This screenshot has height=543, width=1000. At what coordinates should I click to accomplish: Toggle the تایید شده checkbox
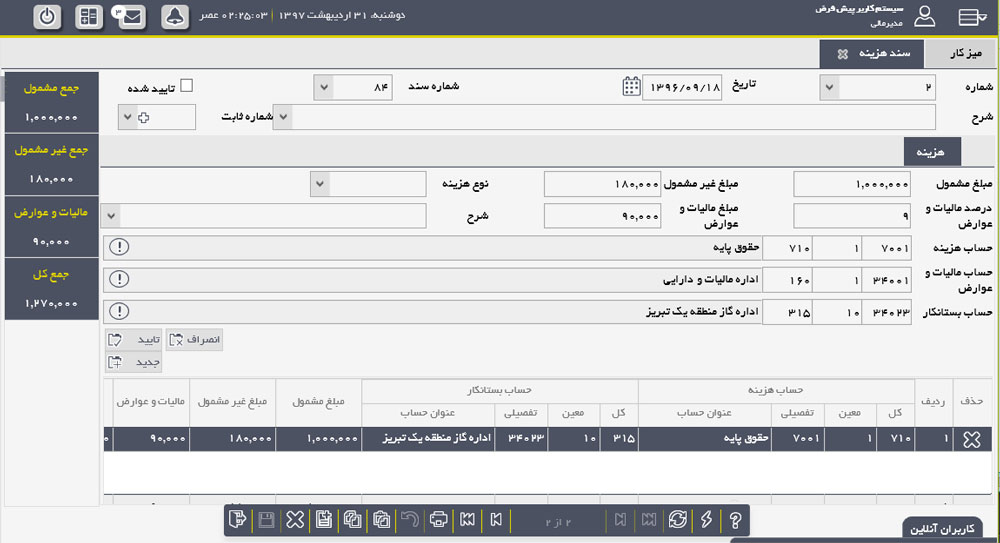tap(186, 86)
